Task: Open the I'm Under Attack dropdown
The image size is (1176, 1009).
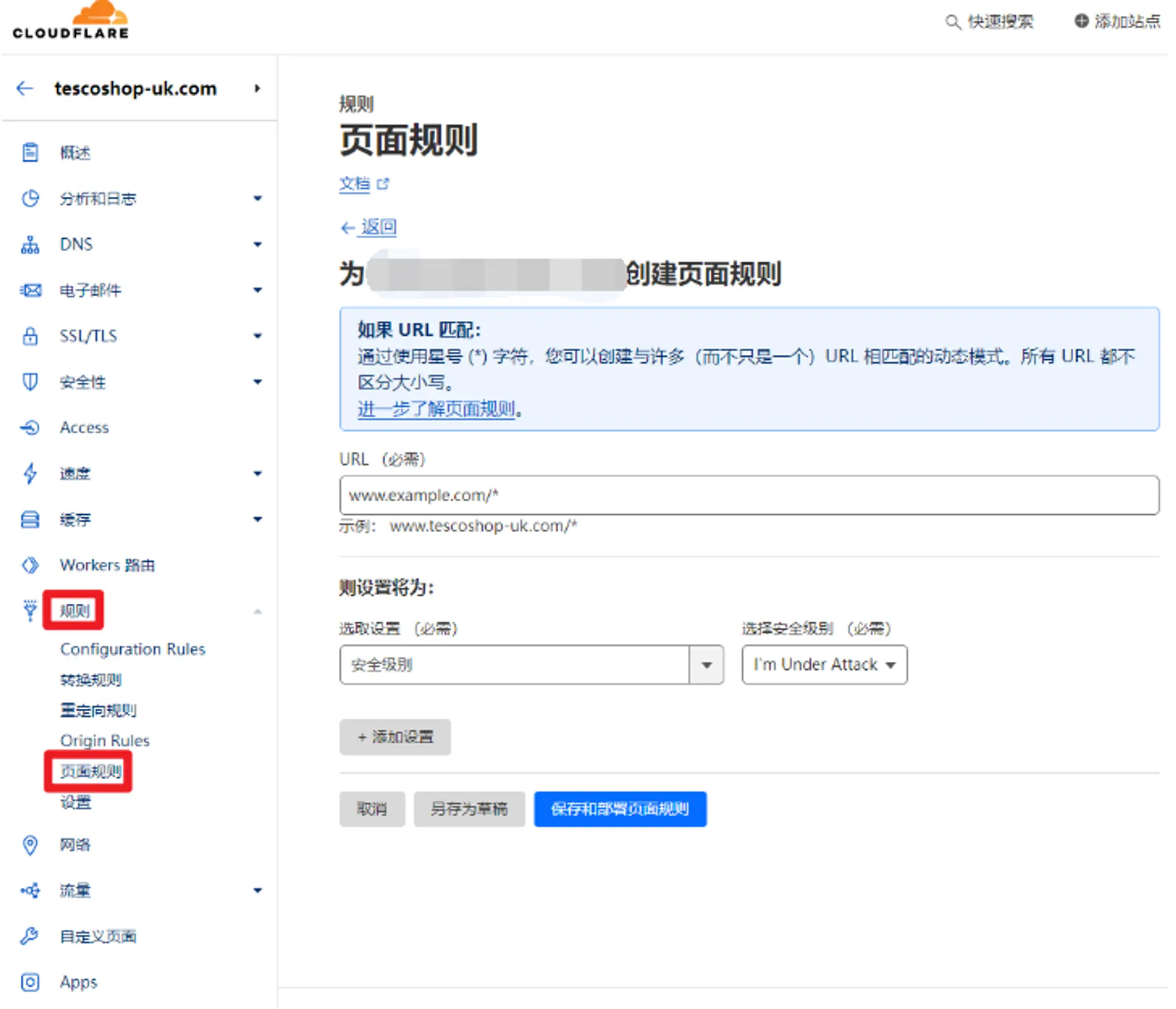Action: (x=824, y=665)
